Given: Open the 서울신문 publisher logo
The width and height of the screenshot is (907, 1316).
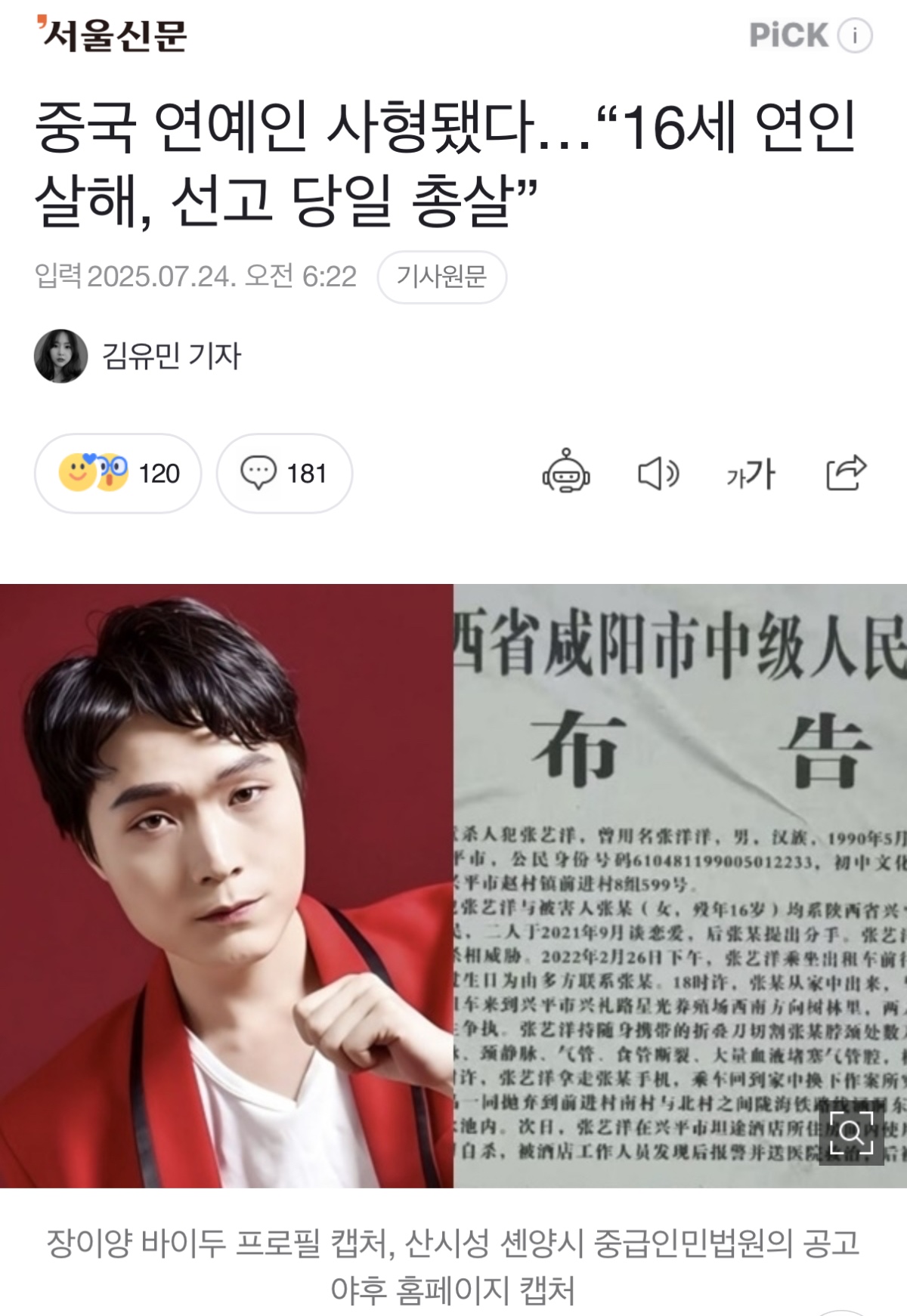Looking at the screenshot, I should tap(111, 34).
